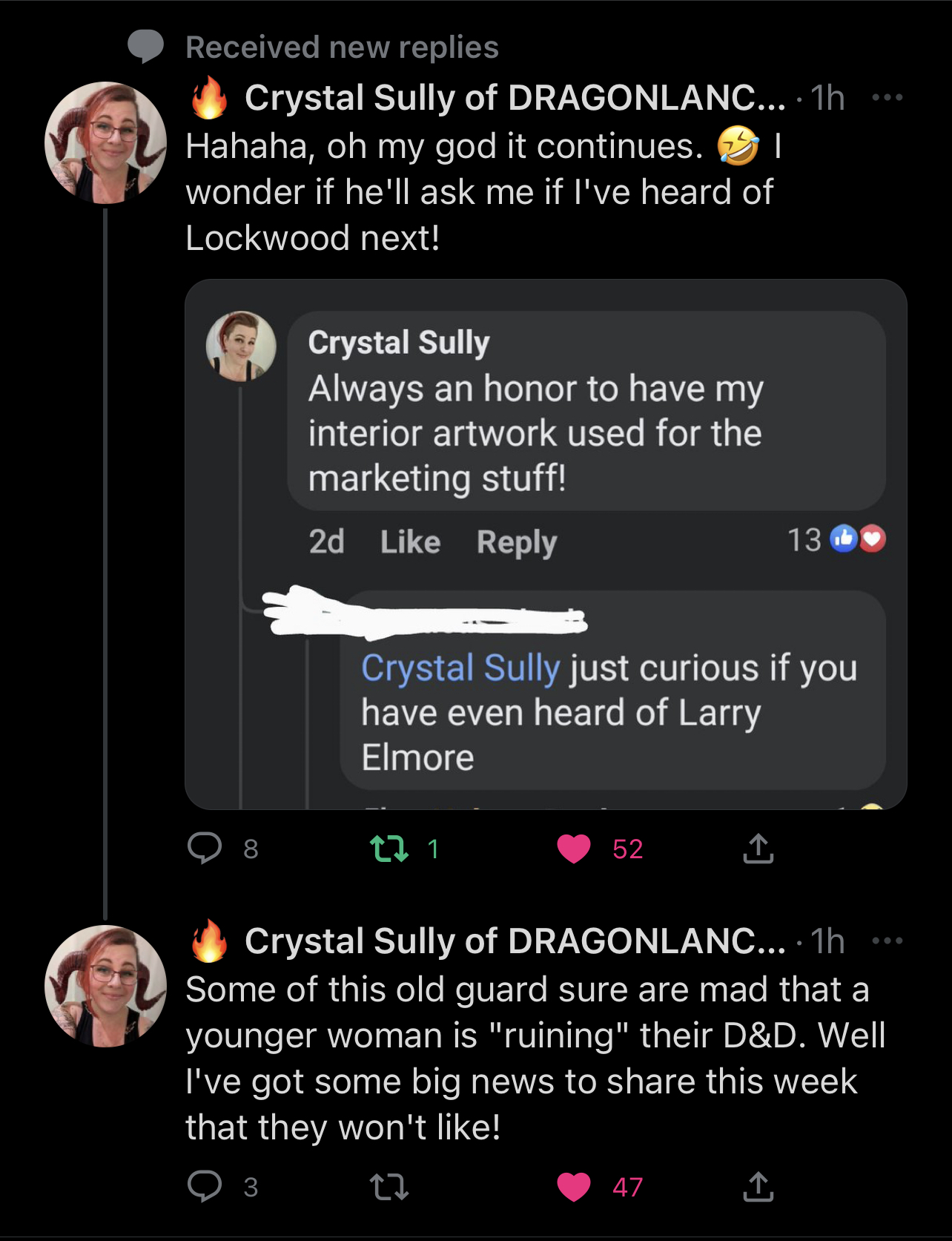Click the 1h timestamp on the second tweet
This screenshot has width=952, height=1241.
click(x=827, y=941)
